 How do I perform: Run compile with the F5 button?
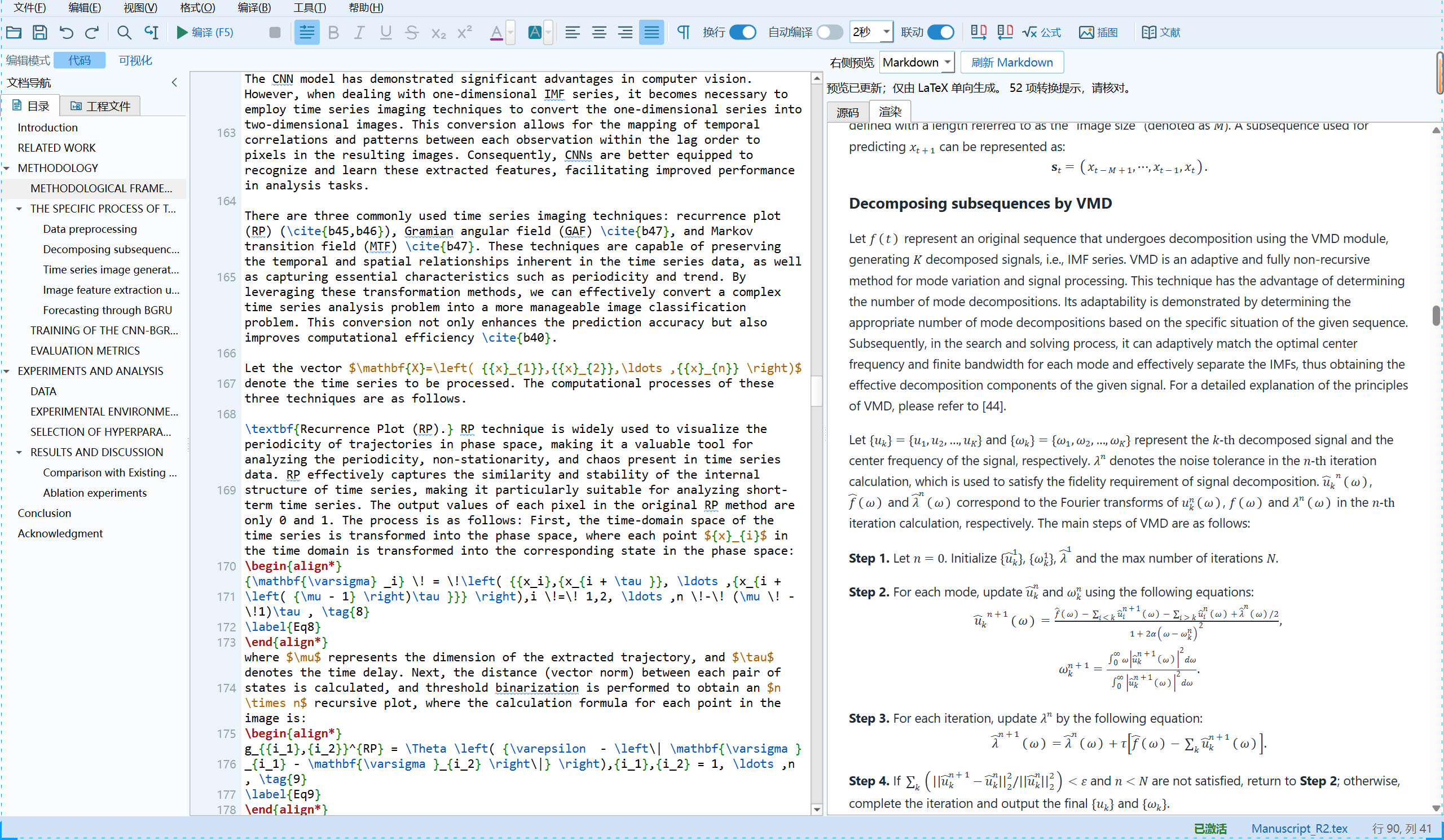pyautogui.click(x=205, y=32)
